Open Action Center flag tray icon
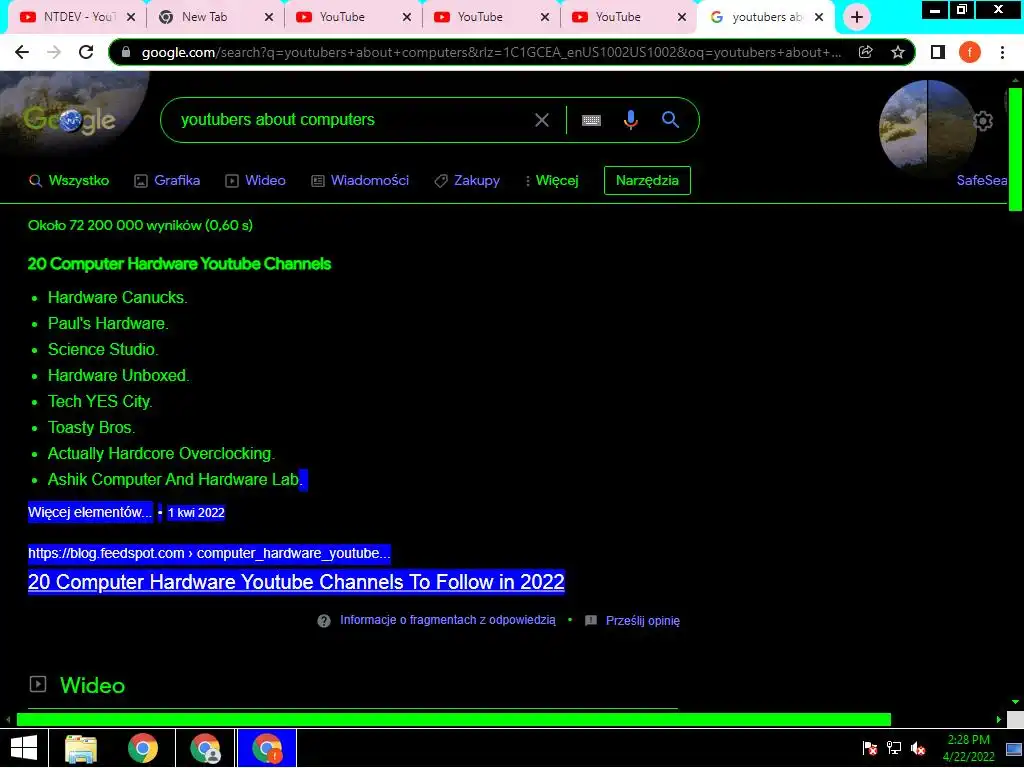The image size is (1024, 768). tap(869, 748)
